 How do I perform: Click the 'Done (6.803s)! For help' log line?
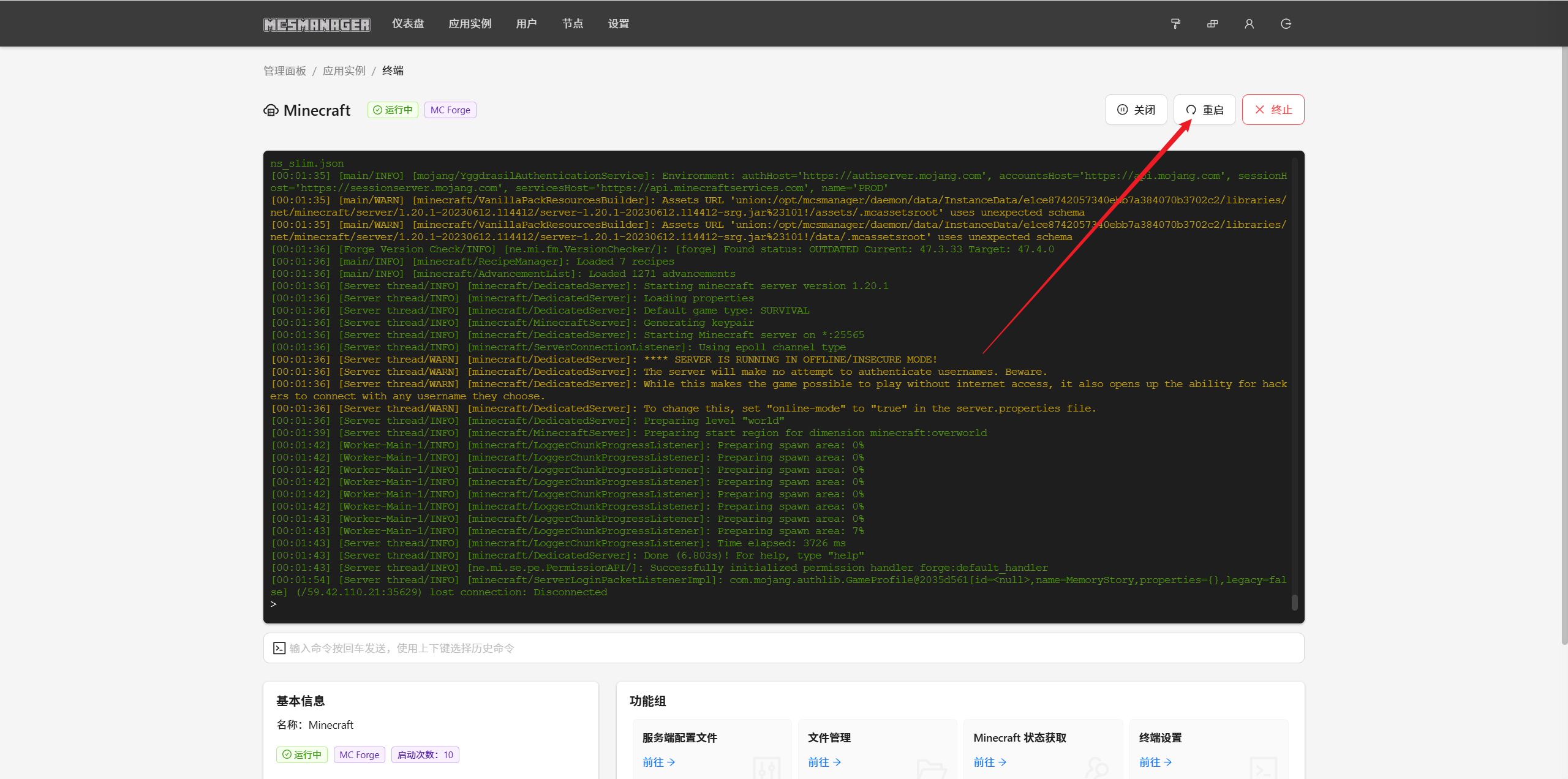coord(567,555)
